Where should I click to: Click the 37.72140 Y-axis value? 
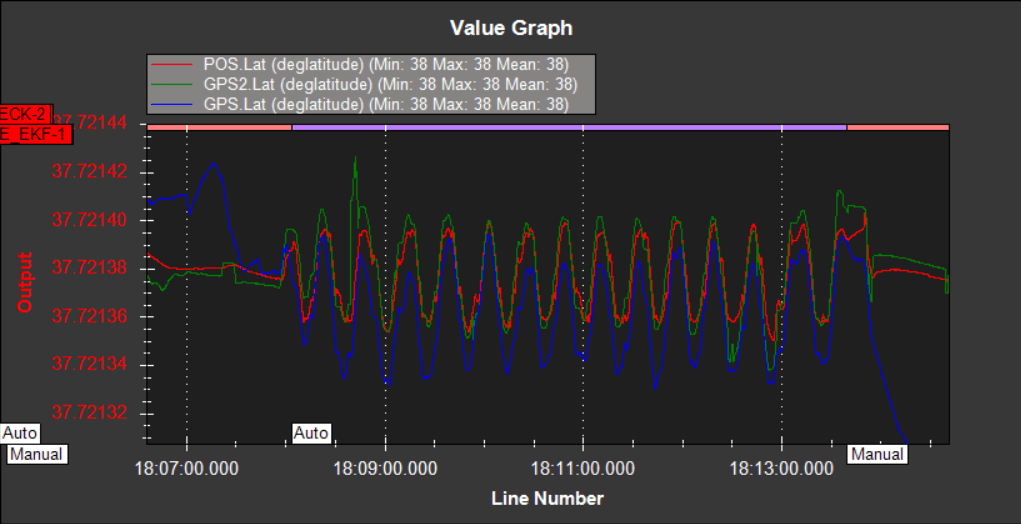click(x=89, y=220)
